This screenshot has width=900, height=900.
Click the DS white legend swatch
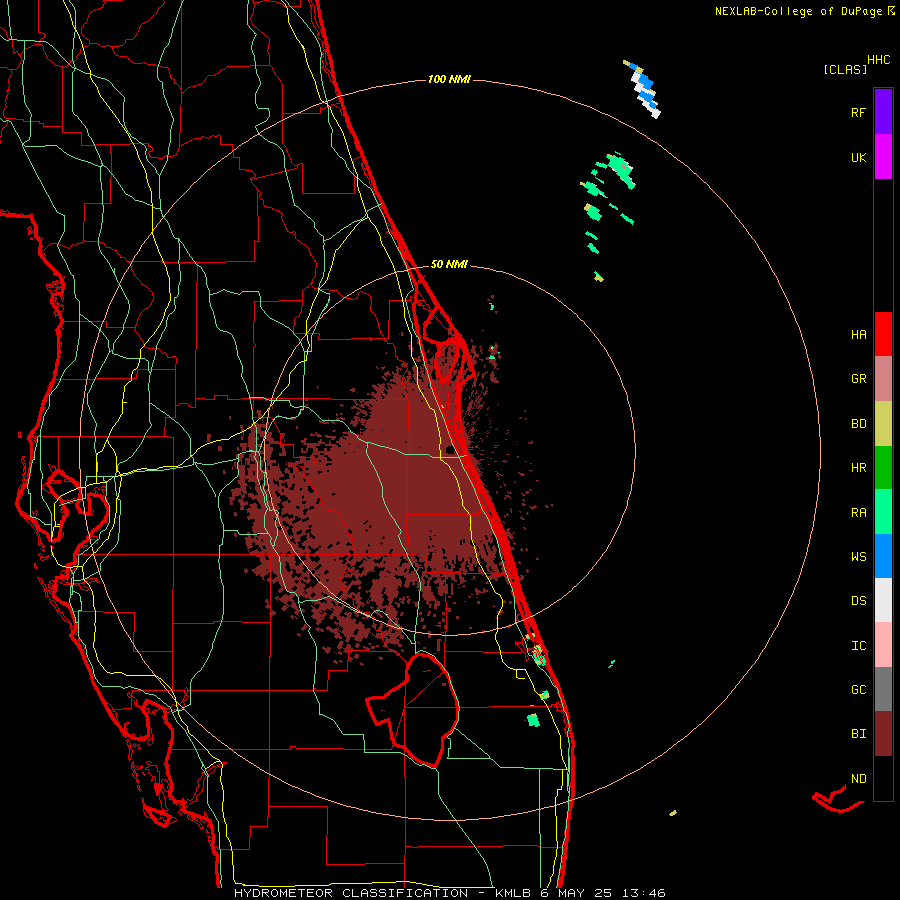tap(883, 600)
